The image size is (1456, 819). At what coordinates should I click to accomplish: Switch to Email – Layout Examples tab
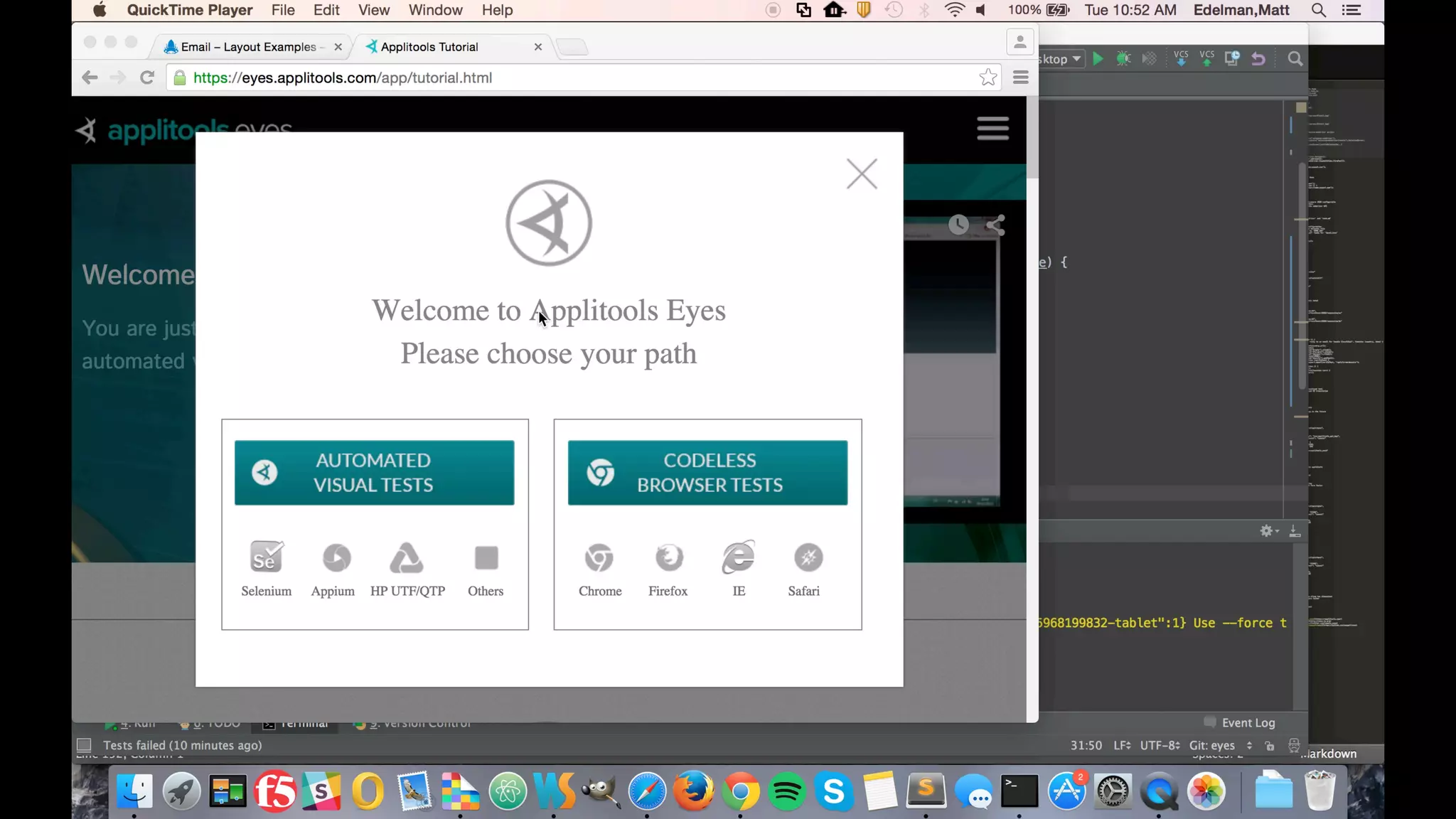click(248, 47)
